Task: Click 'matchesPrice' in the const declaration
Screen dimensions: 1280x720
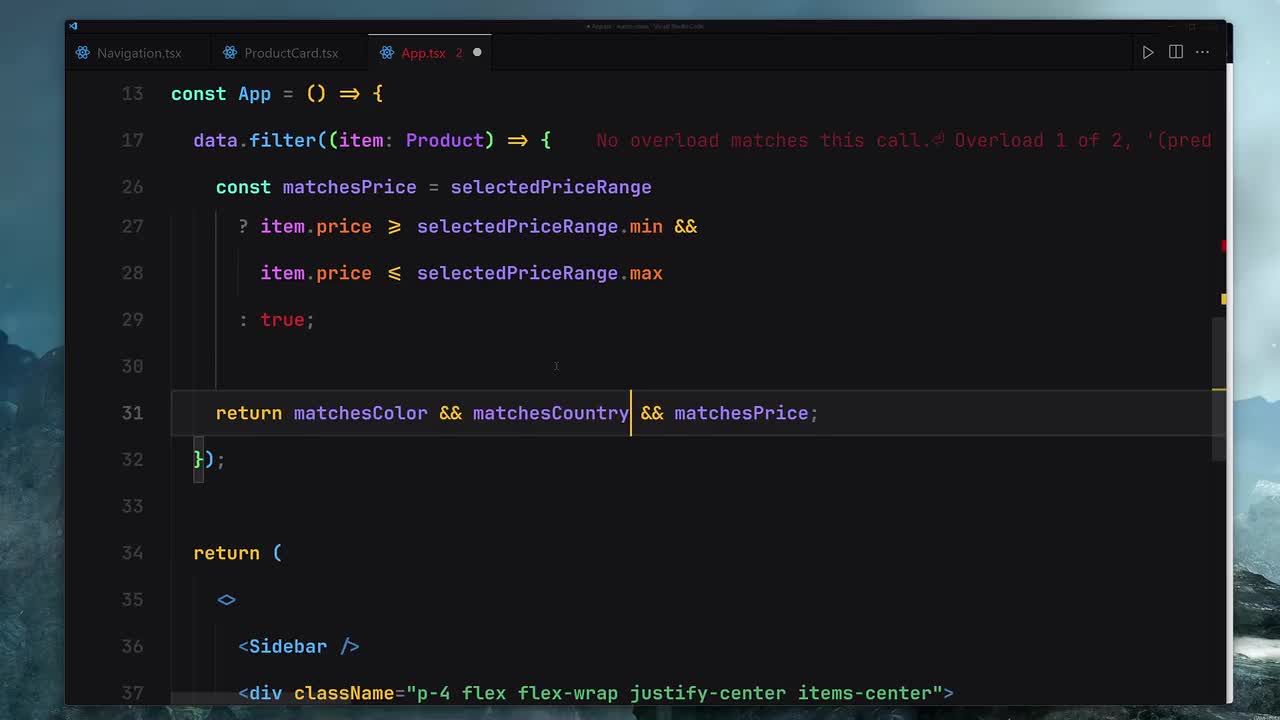Action: [349, 187]
